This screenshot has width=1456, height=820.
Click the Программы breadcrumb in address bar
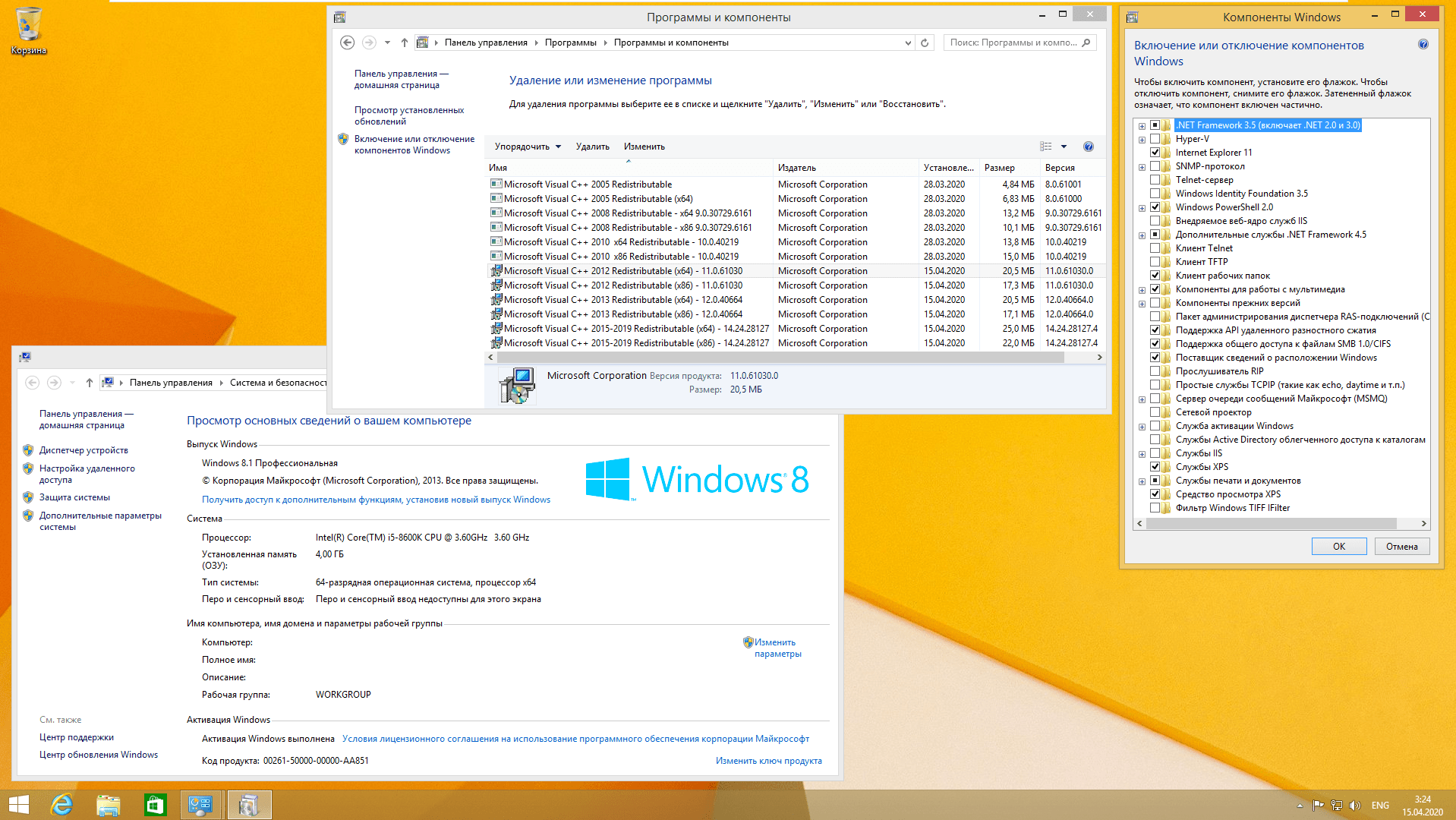pos(570,43)
